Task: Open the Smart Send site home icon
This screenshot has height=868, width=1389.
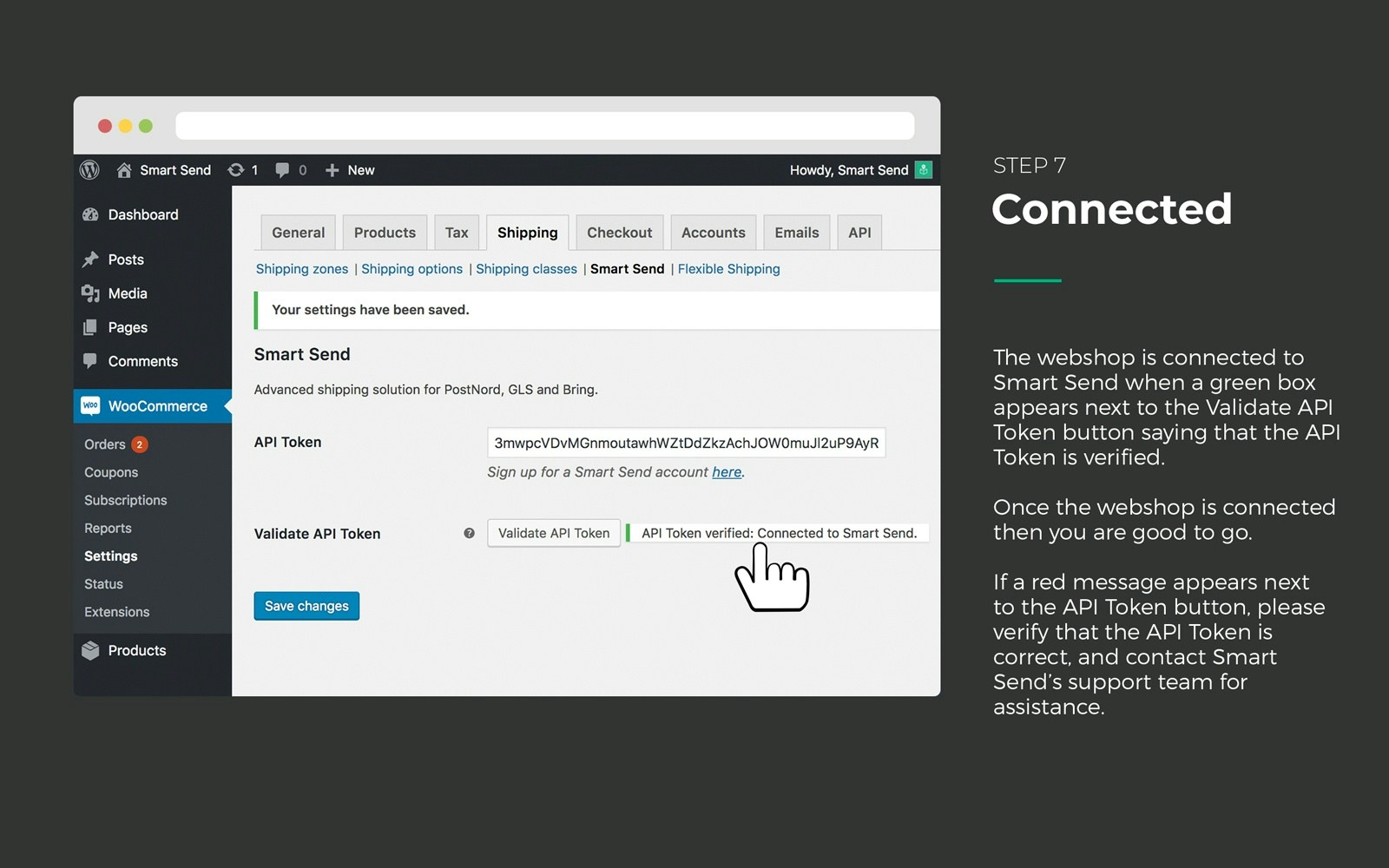Action: coord(124,170)
